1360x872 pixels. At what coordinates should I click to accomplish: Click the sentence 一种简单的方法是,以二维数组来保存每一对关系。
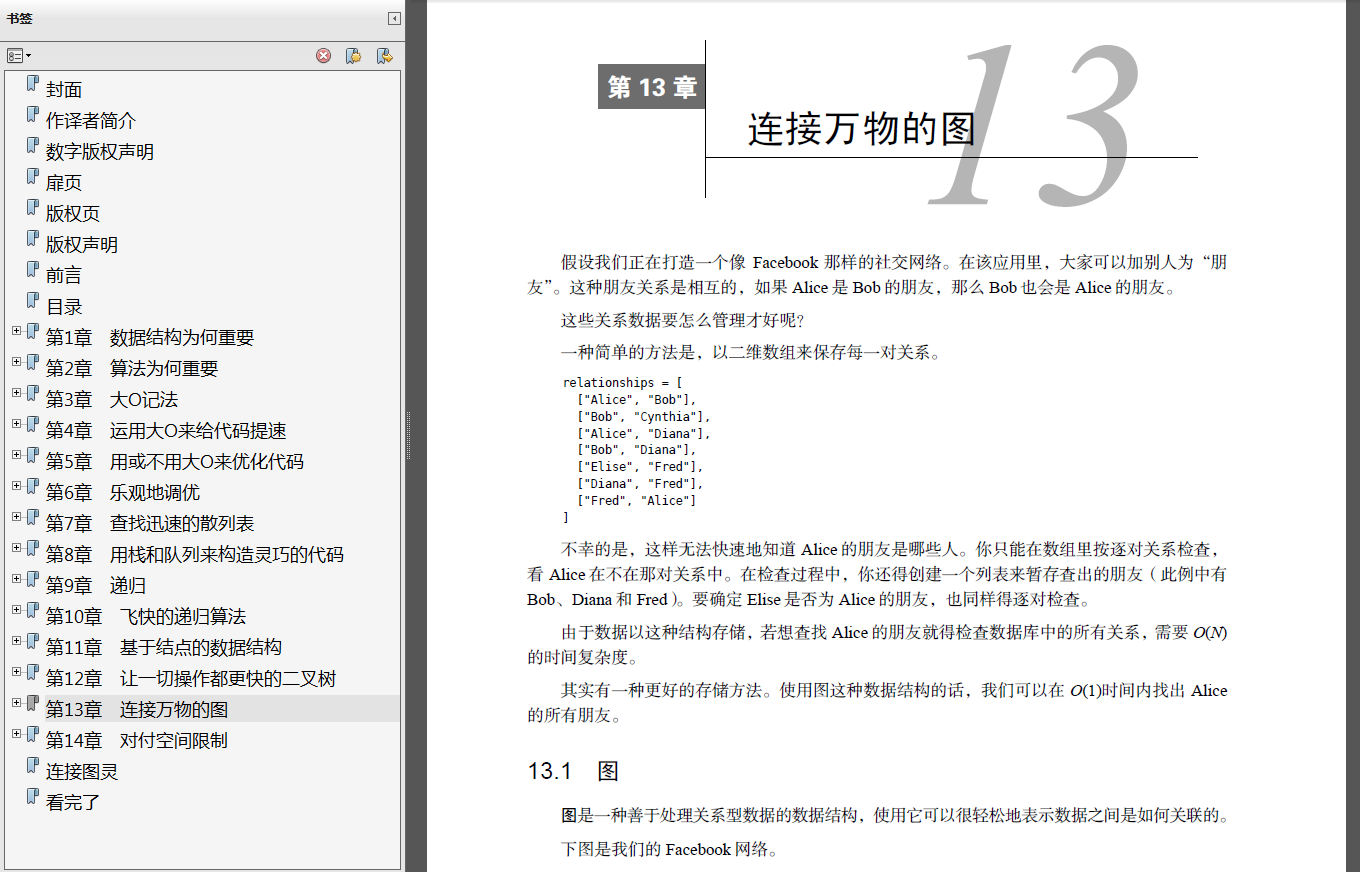pyautogui.click(x=751, y=353)
